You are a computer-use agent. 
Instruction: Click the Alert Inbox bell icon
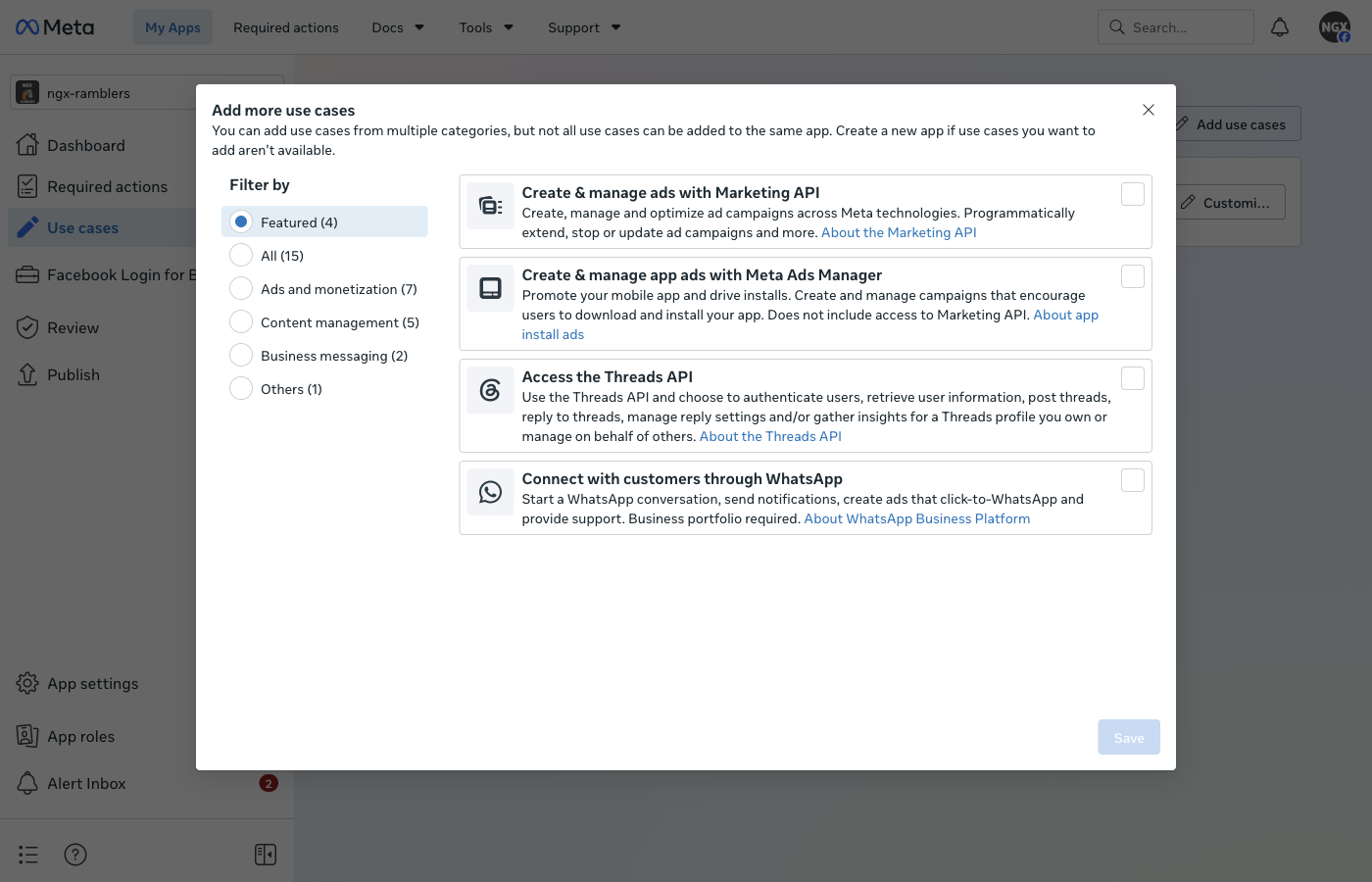coord(27,783)
